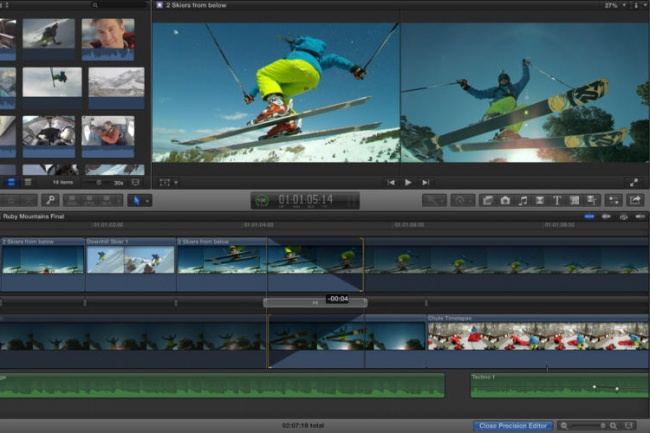
Task: Open the Themes browser icon
Action: [x=592, y=201]
